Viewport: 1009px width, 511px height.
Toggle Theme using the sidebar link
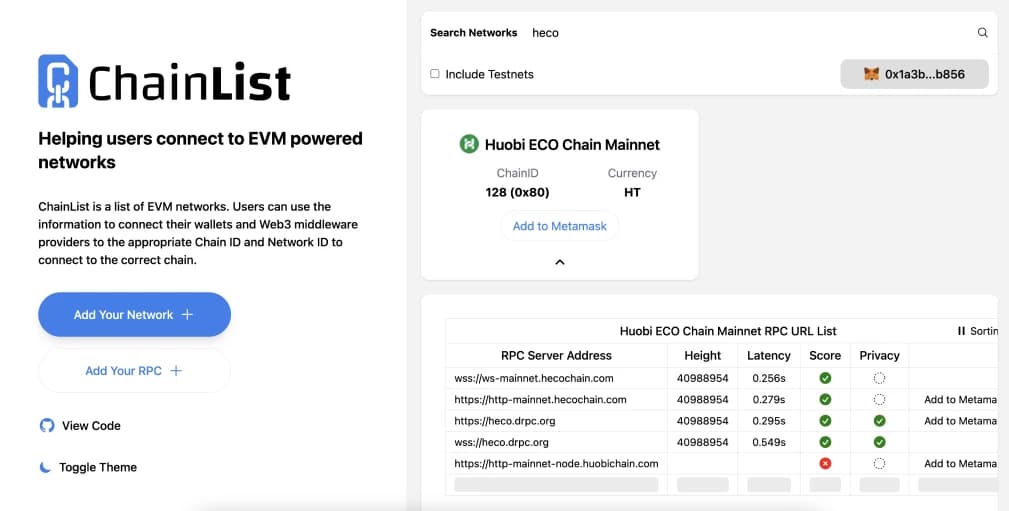pyautogui.click(x=97, y=467)
